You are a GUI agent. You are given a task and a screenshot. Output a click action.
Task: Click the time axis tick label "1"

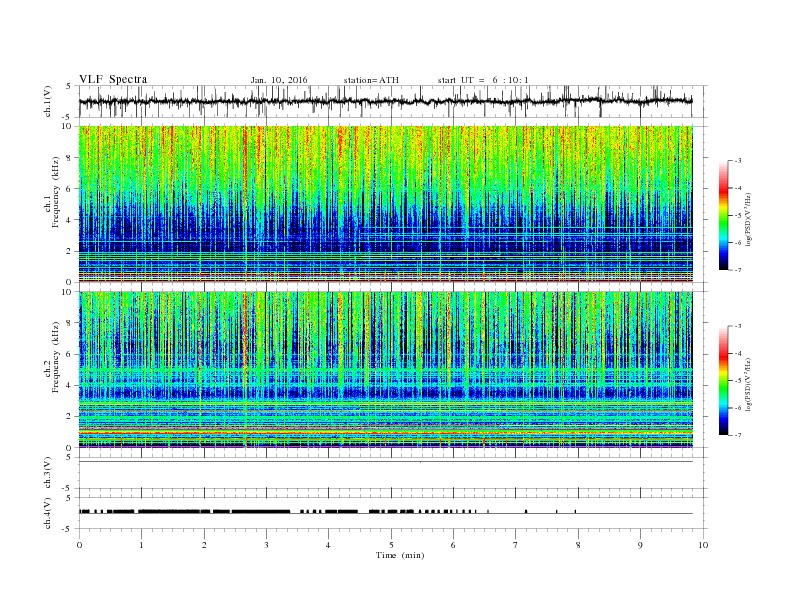click(141, 545)
